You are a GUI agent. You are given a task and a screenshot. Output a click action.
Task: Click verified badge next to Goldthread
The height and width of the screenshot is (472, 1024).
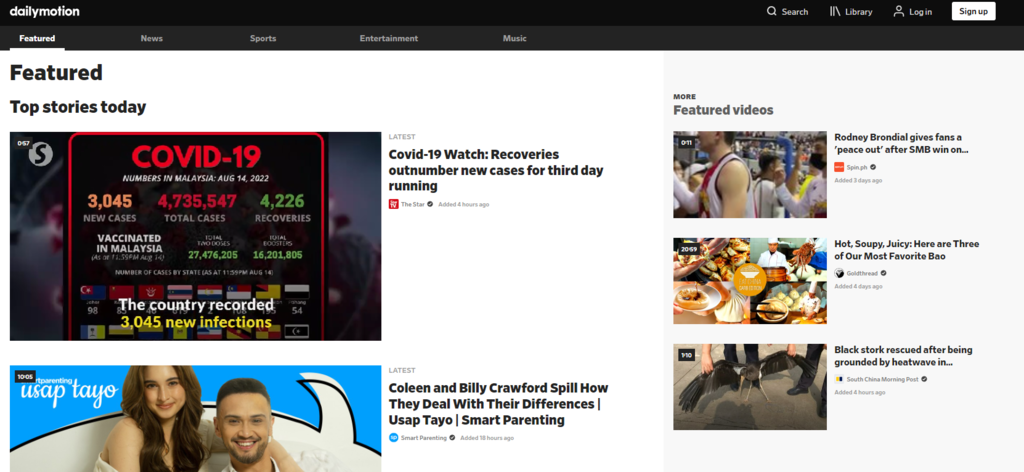[x=883, y=273]
